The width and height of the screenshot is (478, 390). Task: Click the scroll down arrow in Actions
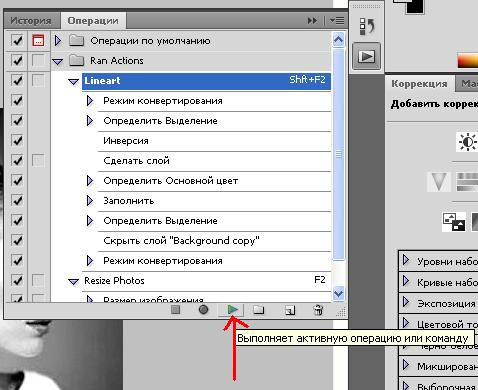pyautogui.click(x=339, y=294)
